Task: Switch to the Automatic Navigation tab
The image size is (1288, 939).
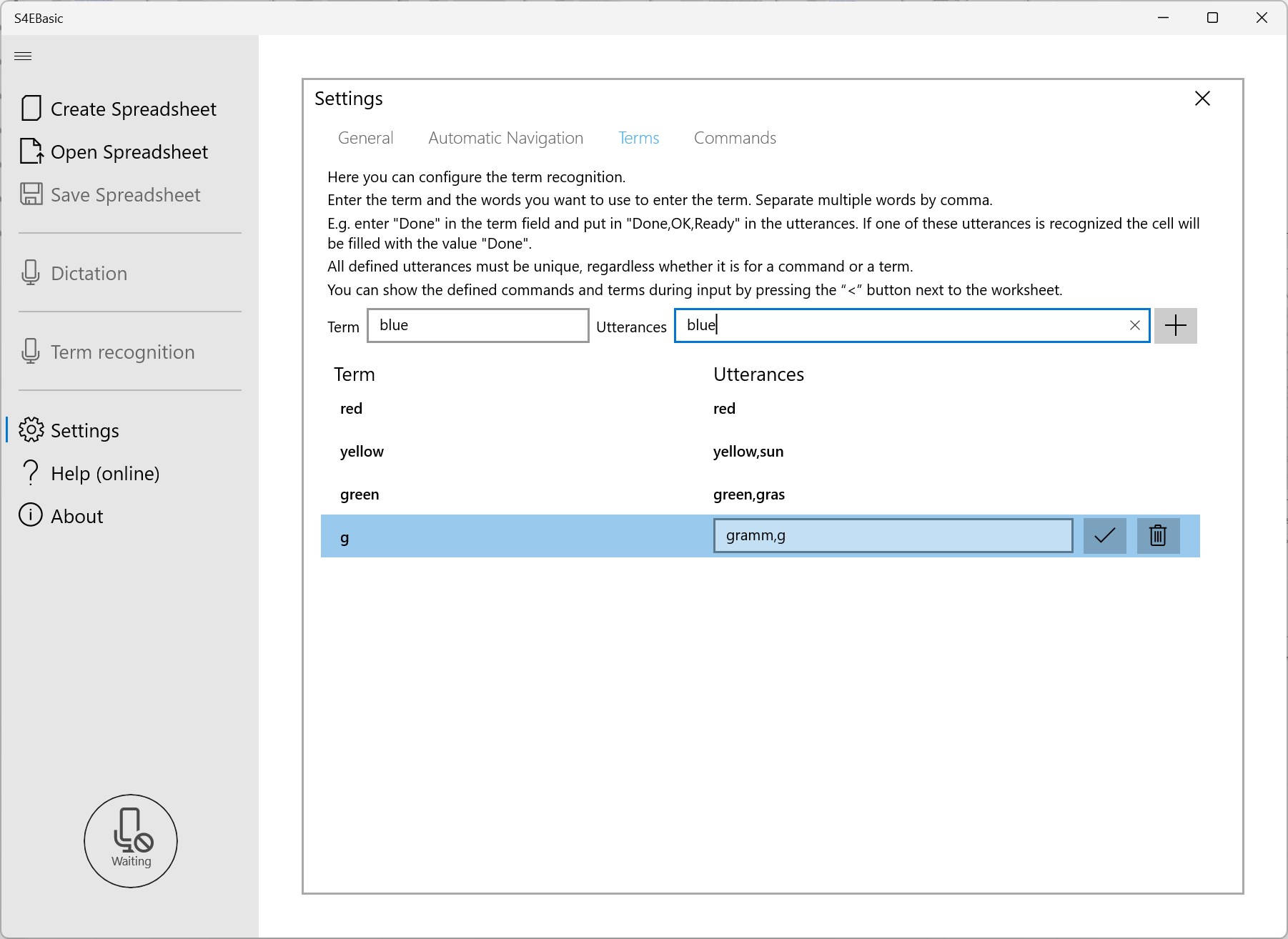Action: [505, 138]
